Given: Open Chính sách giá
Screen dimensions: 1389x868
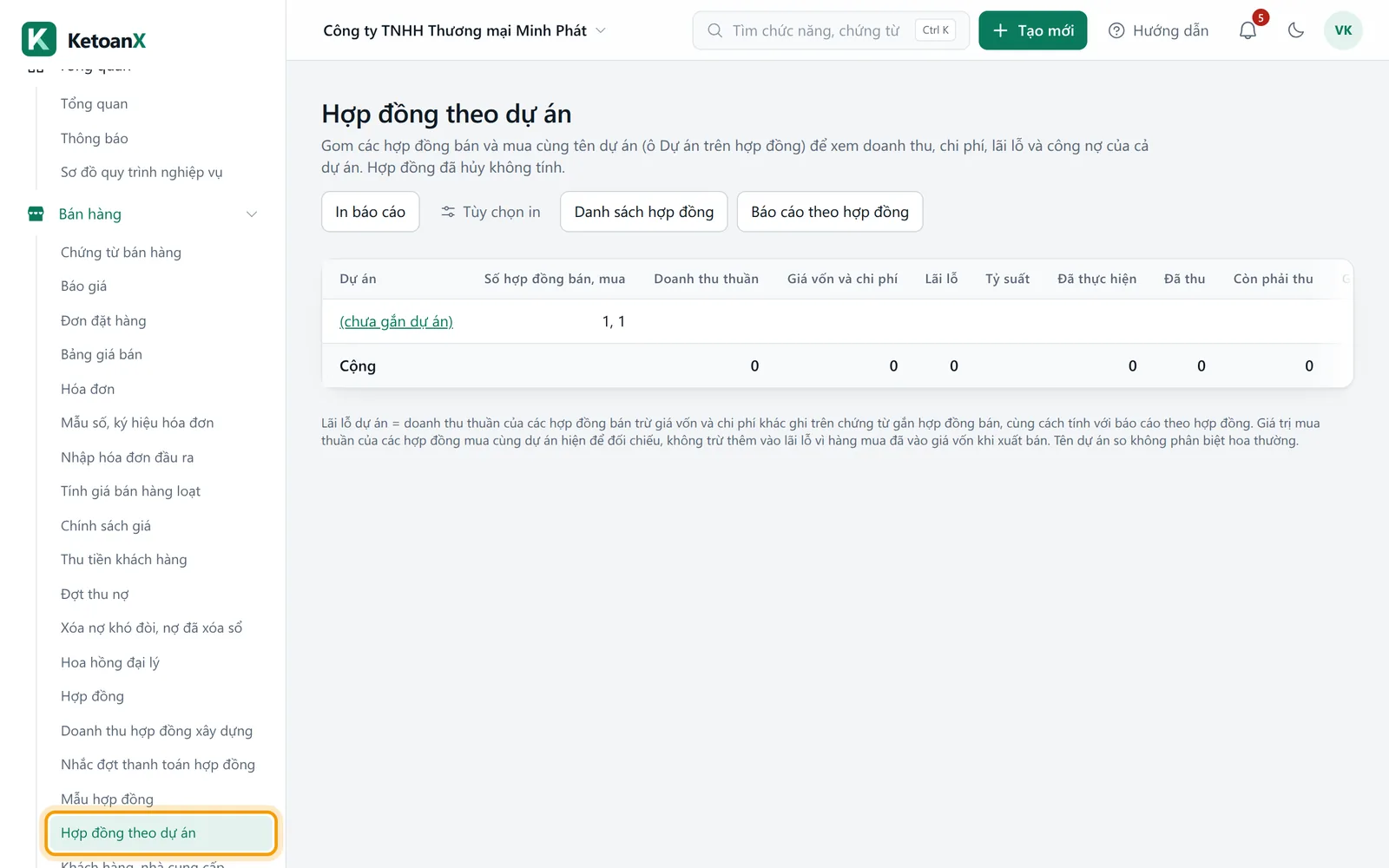Looking at the screenshot, I should (106, 526).
